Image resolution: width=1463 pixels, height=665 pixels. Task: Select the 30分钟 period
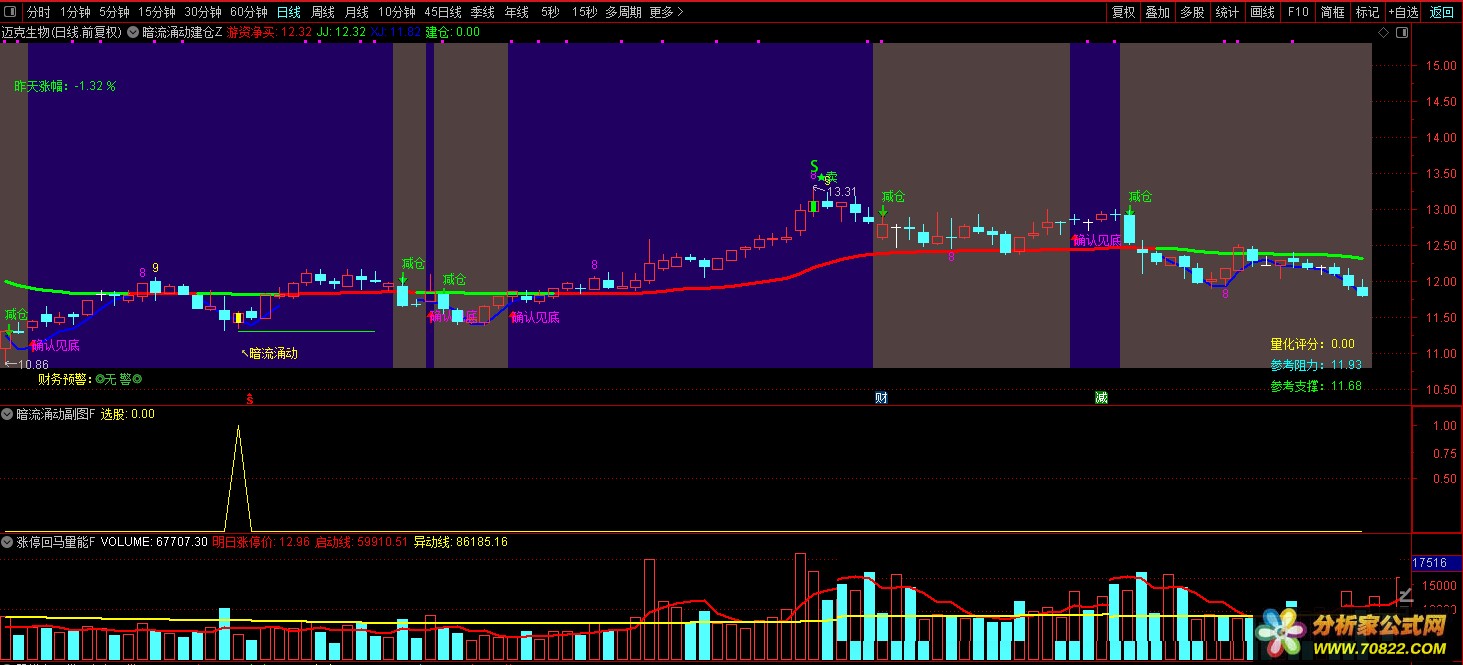(x=203, y=12)
